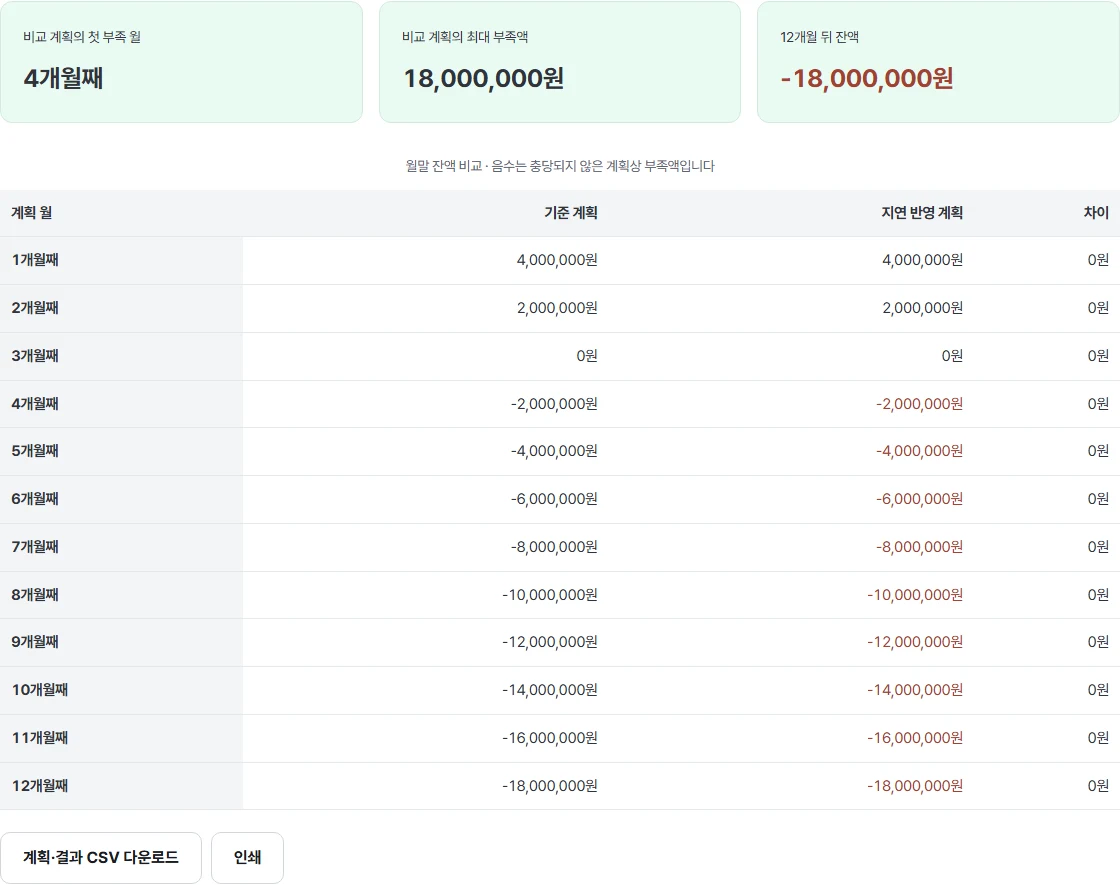The height and width of the screenshot is (885, 1120).
Task: Click the black -16,000,000원 기준 계획 cell
Action: [550, 737]
